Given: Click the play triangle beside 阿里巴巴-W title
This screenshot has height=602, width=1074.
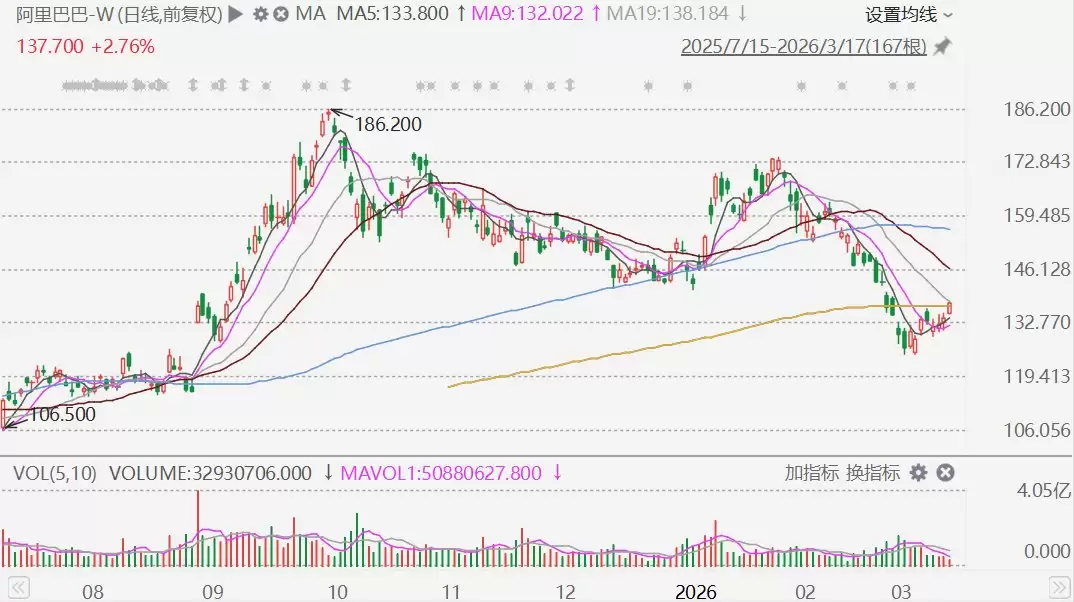Looking at the screenshot, I should pos(235,14).
